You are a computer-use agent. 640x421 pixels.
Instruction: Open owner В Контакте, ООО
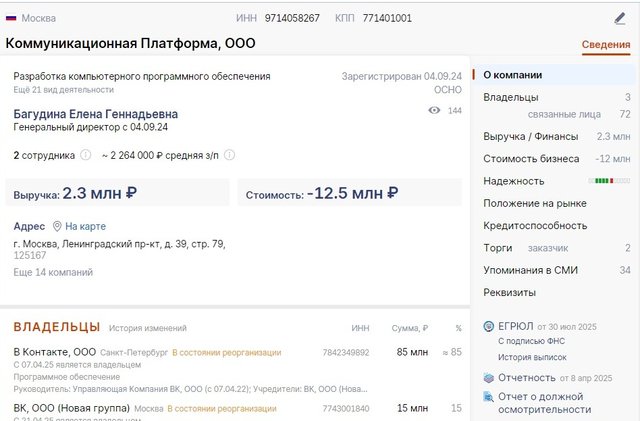pos(55,352)
